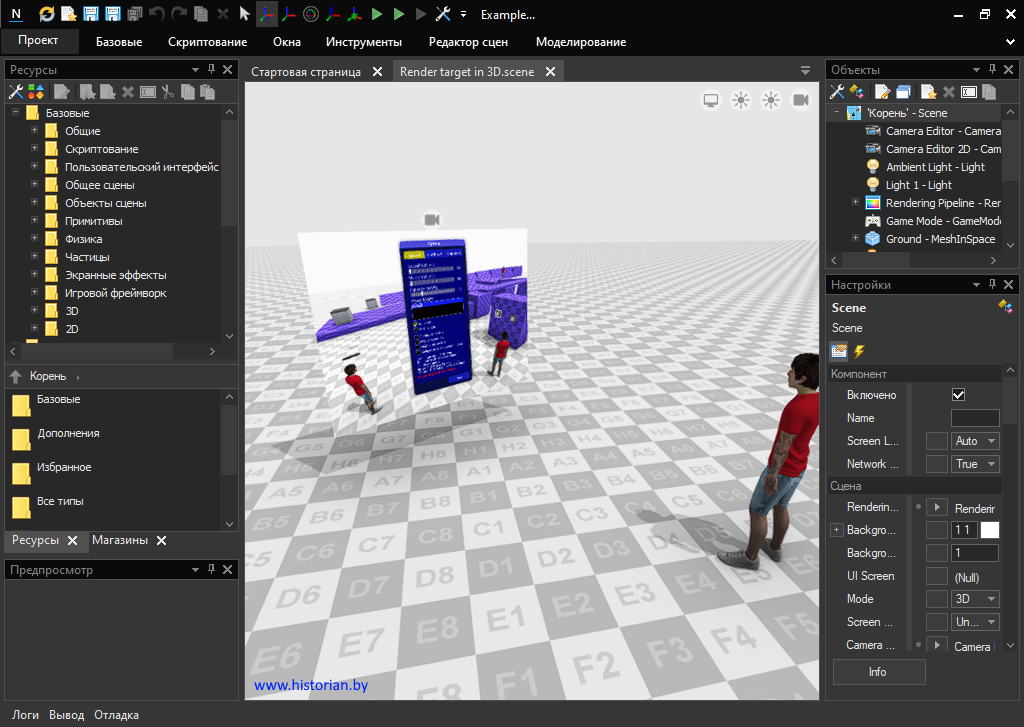
Task: Select the arrow pointer tool
Action: 244,15
